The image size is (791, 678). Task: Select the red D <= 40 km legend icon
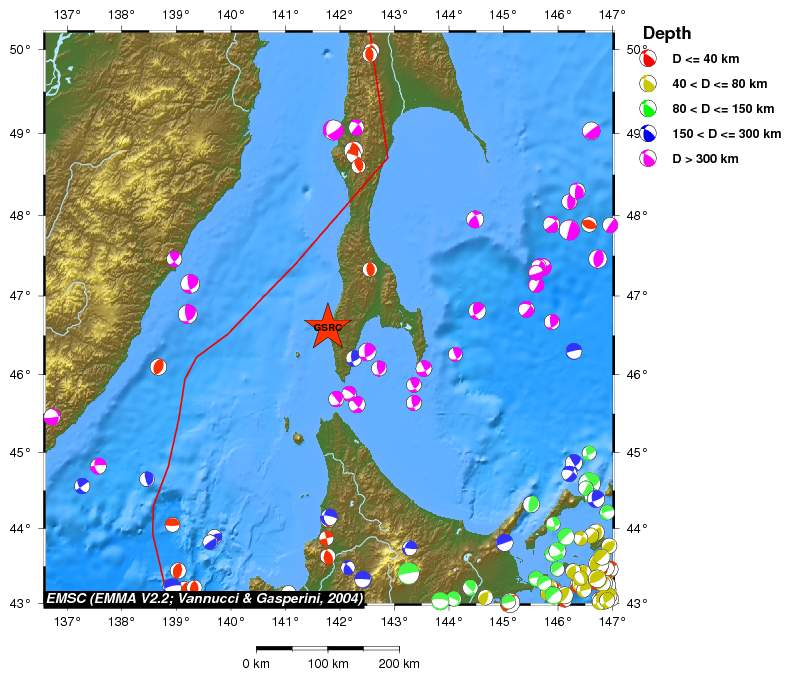(x=648, y=59)
